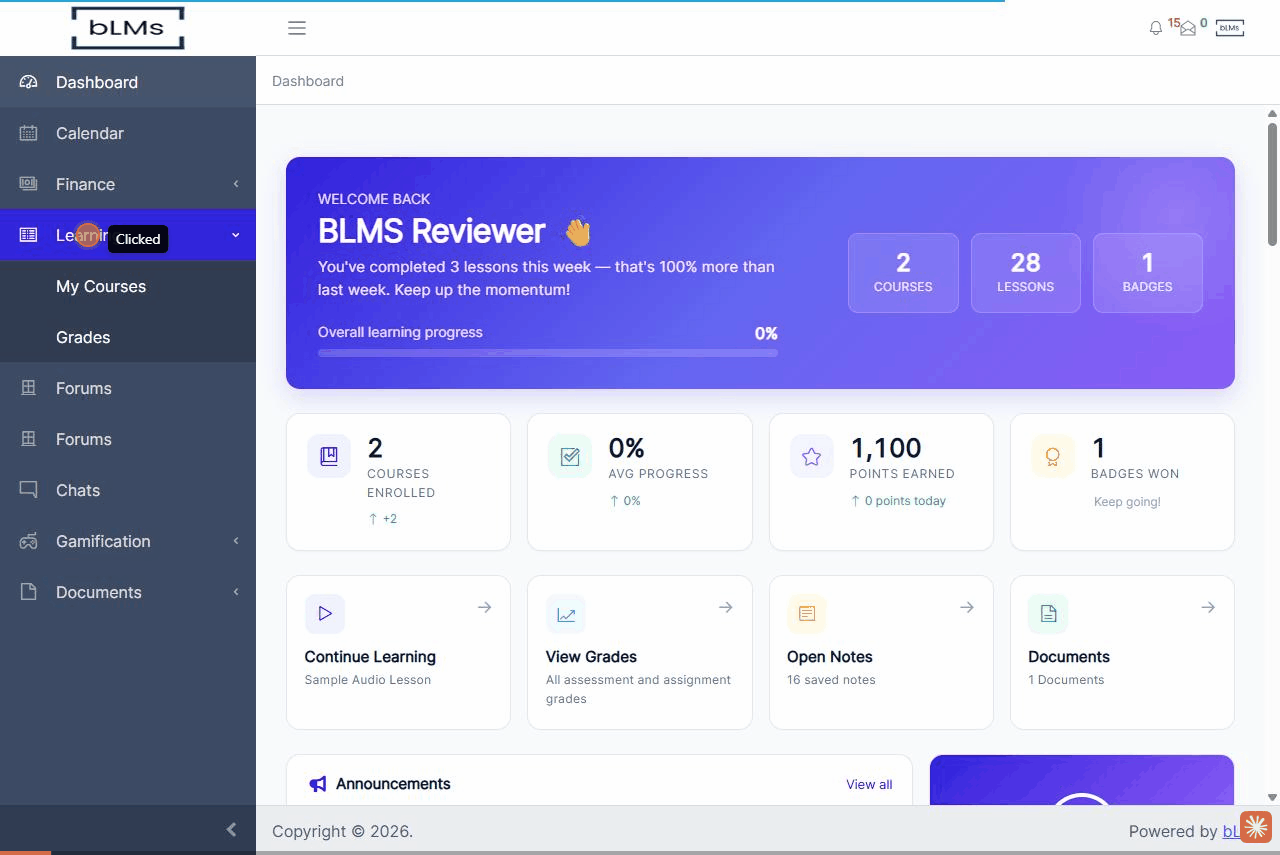Open the messages envelope icon
The height and width of the screenshot is (855, 1280).
coord(1188,29)
